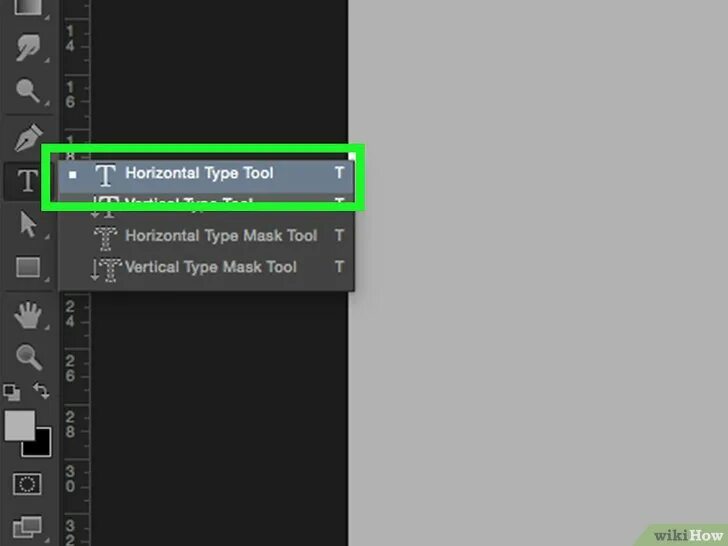Viewport: 728px width, 546px height.
Task: Reset default foreground and background colors
Action: pos(12,392)
